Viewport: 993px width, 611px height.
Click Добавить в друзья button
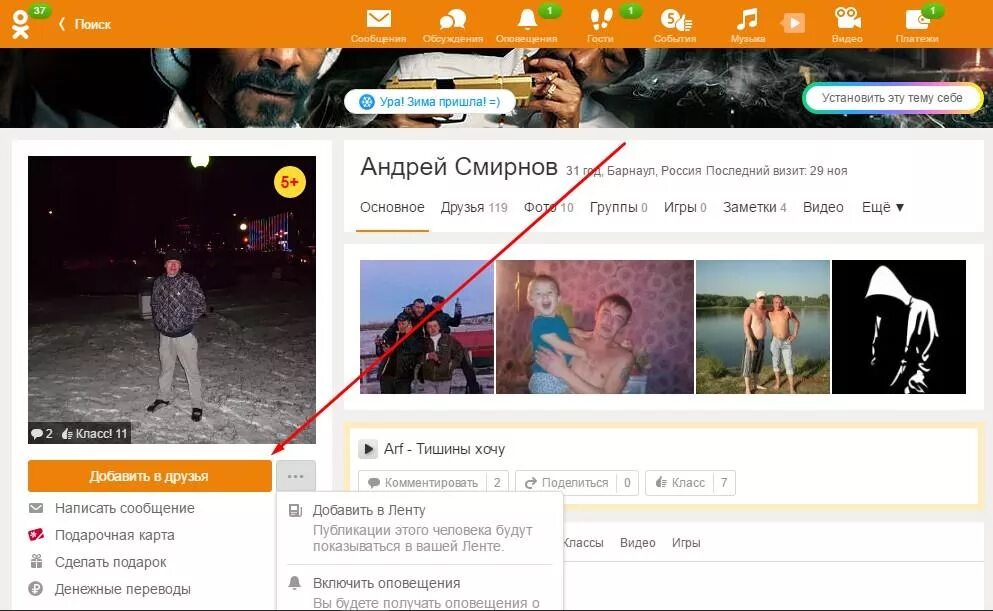point(149,476)
